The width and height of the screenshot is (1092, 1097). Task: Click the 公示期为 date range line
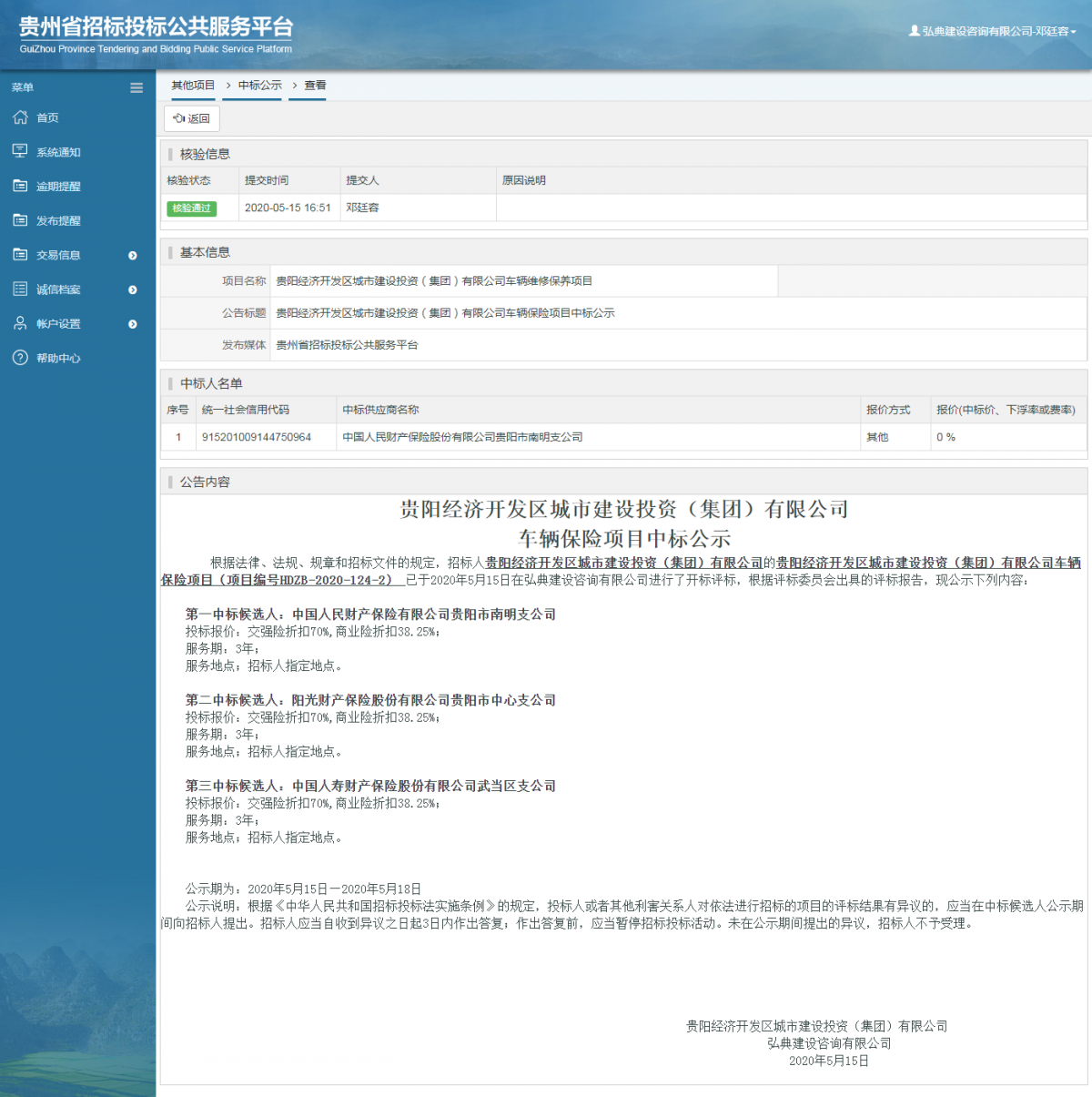point(303,889)
